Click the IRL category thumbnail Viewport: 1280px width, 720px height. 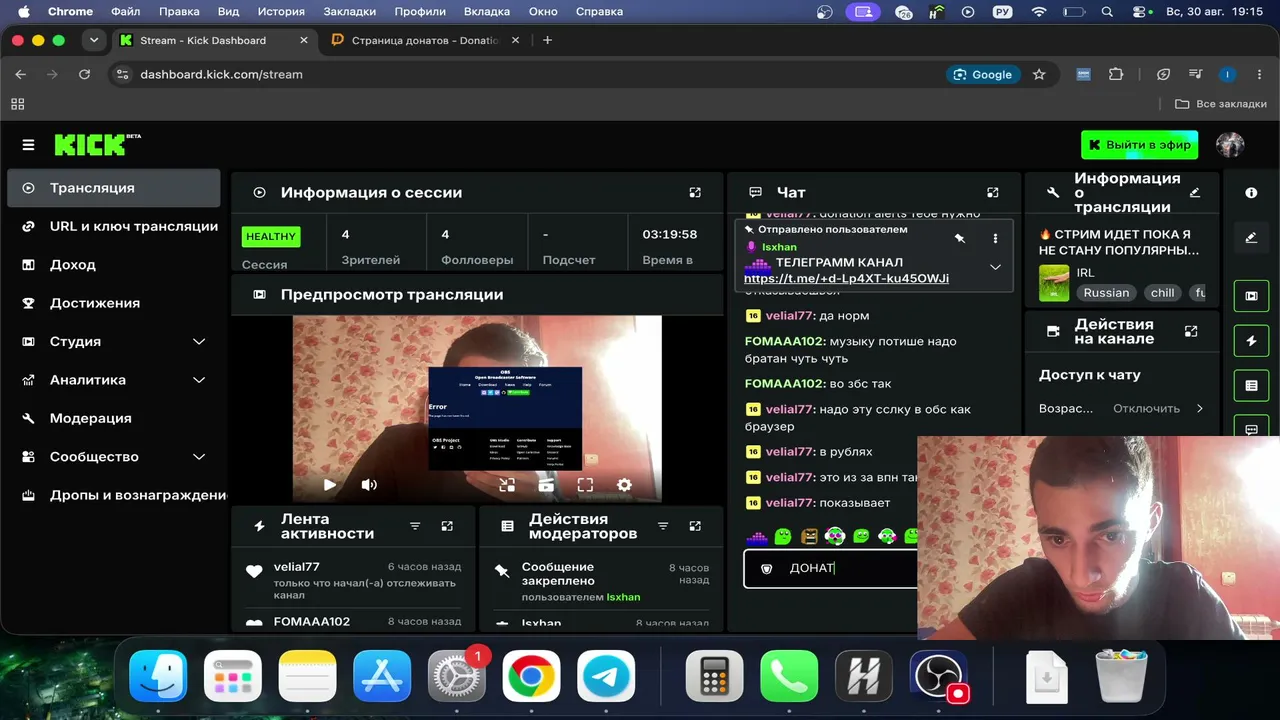(1054, 283)
